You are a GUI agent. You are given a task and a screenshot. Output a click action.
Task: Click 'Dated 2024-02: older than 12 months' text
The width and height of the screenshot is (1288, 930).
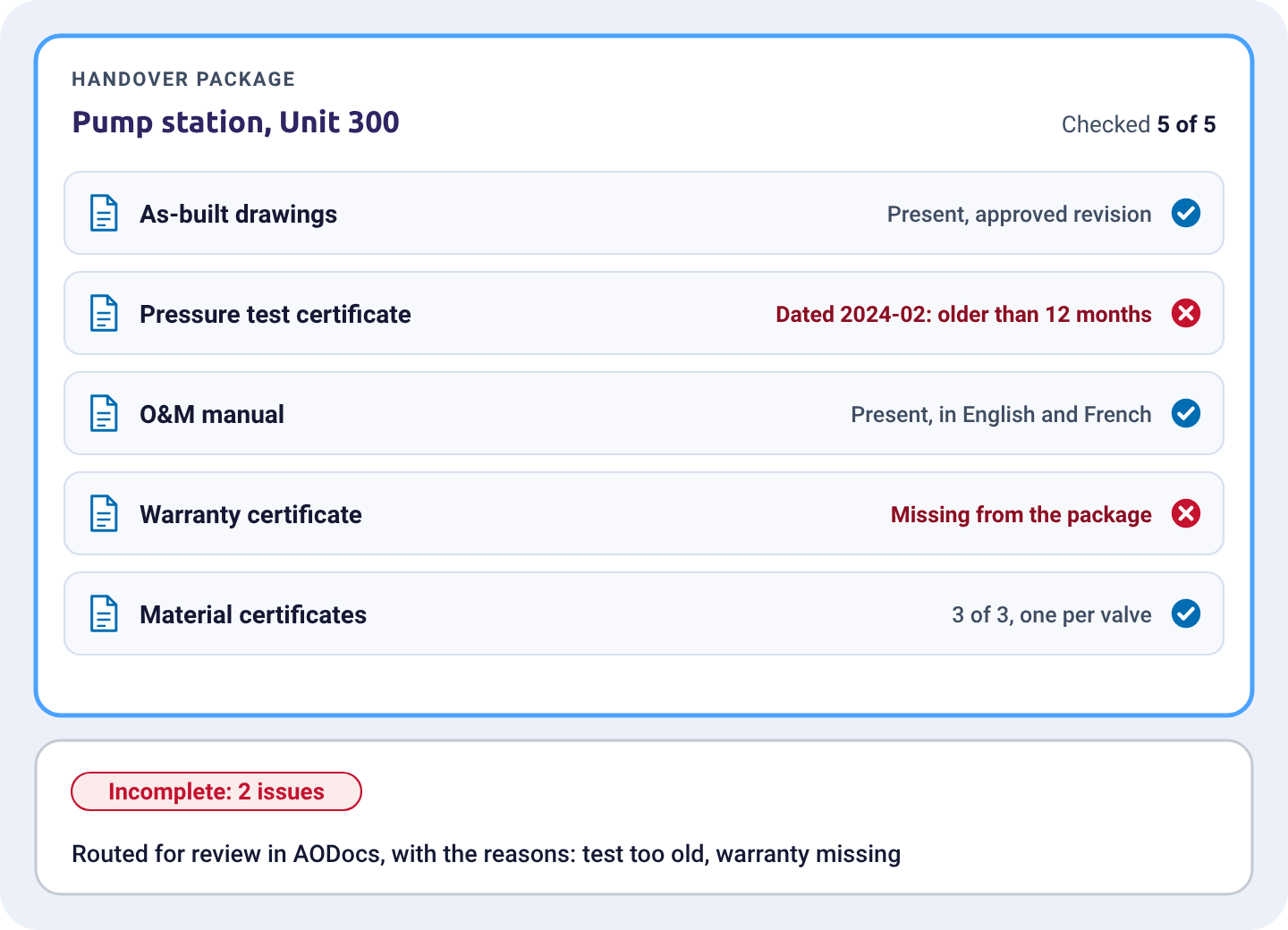963,315
